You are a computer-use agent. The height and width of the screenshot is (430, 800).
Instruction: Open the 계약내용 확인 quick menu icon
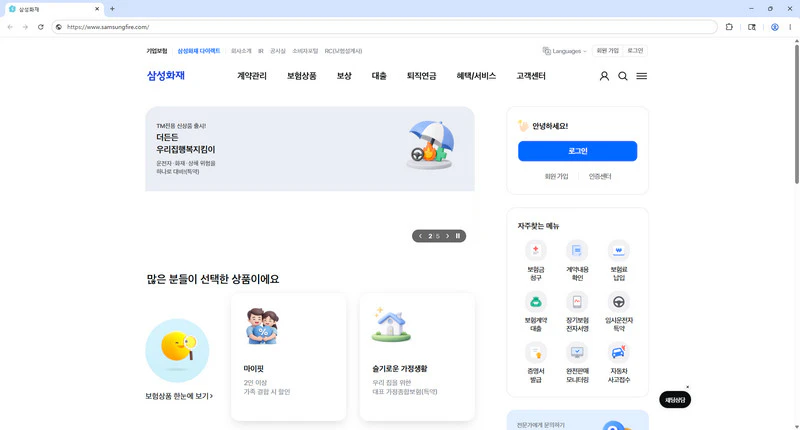point(577,250)
